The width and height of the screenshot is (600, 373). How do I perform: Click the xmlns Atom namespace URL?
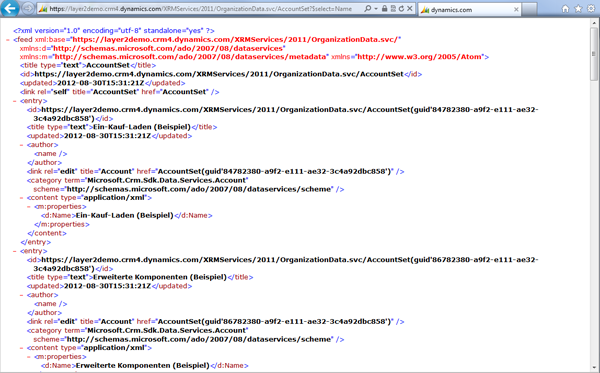point(419,57)
